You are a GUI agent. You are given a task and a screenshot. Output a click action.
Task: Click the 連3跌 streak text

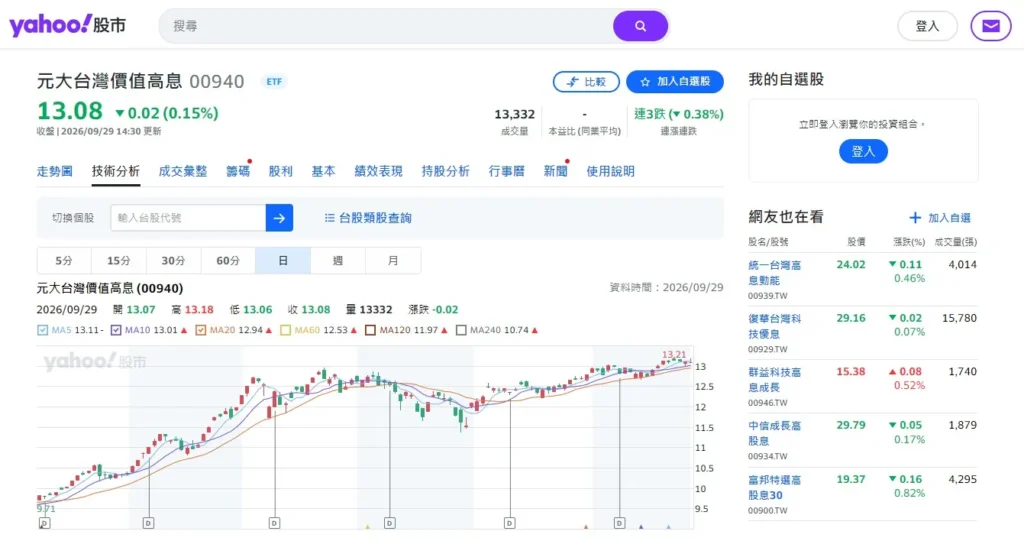(679, 114)
